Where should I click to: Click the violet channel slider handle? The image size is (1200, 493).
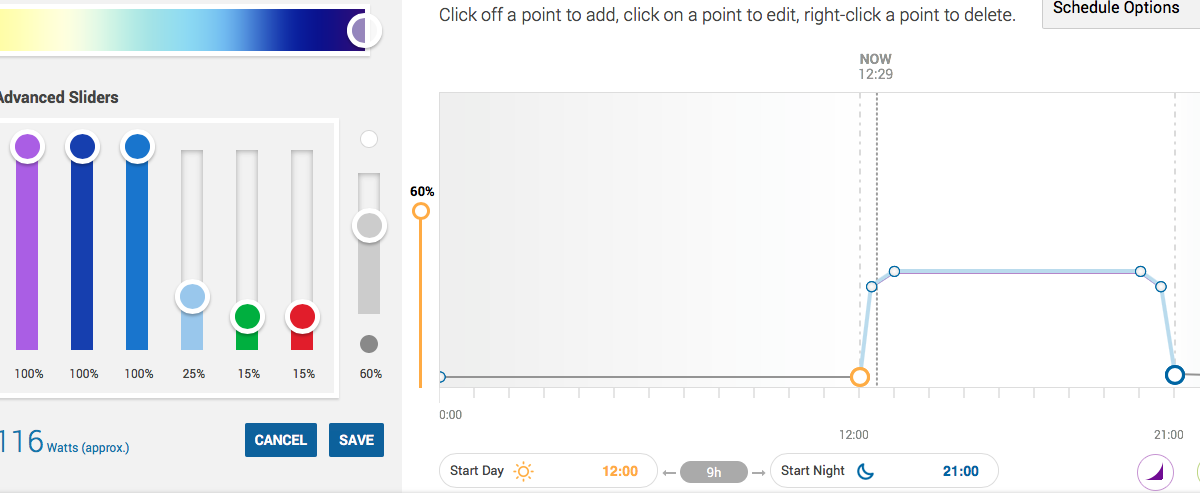click(x=28, y=147)
